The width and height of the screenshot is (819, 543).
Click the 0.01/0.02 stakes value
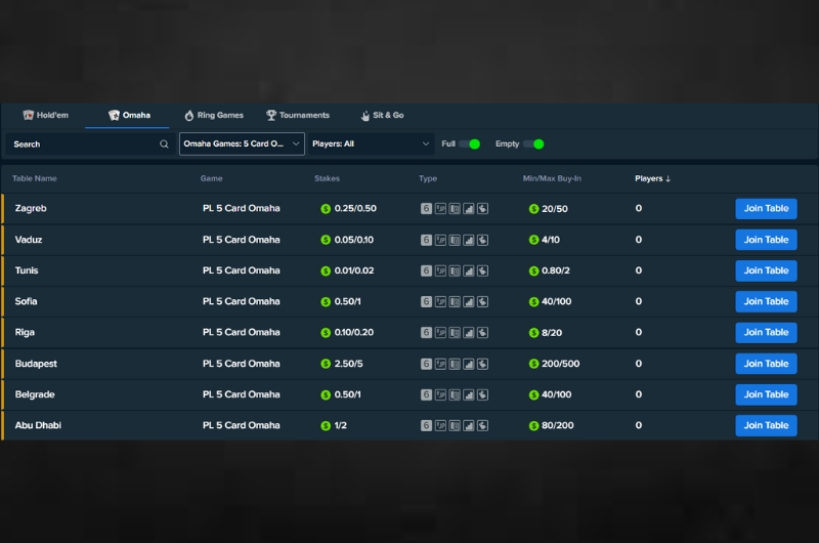point(354,270)
